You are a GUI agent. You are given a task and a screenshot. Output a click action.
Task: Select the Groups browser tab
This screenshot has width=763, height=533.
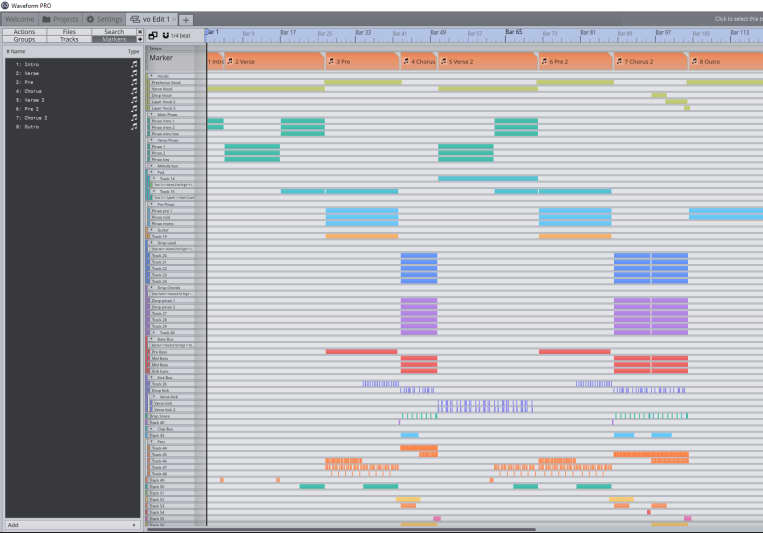pos(24,39)
